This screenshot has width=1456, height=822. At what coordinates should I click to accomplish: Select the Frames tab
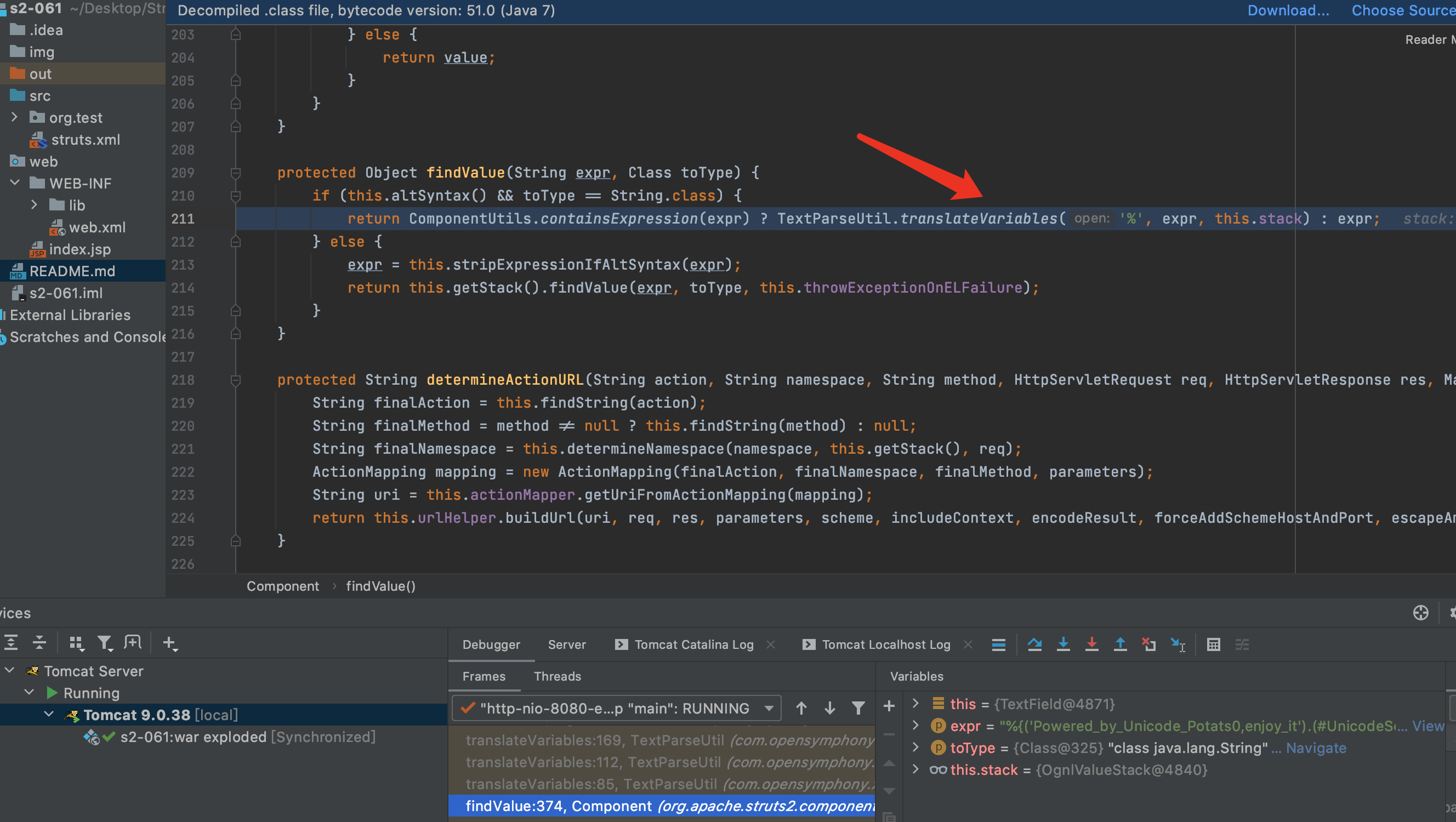pyautogui.click(x=484, y=676)
